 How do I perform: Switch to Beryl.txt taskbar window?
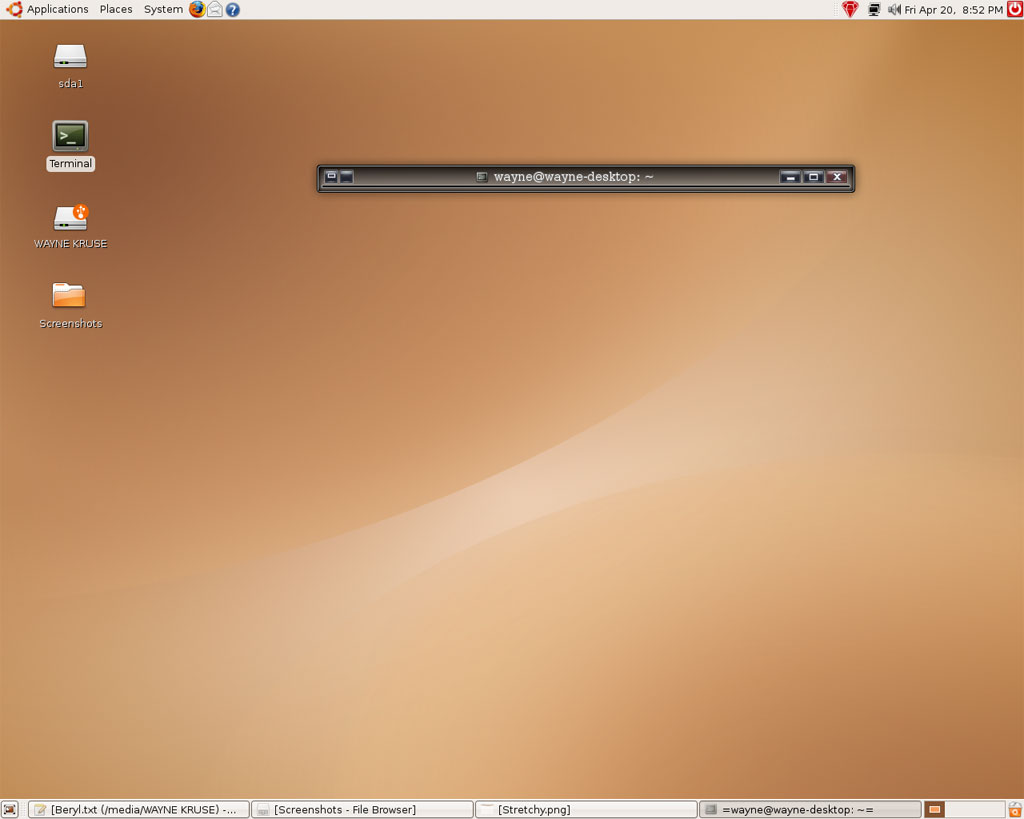coord(138,810)
